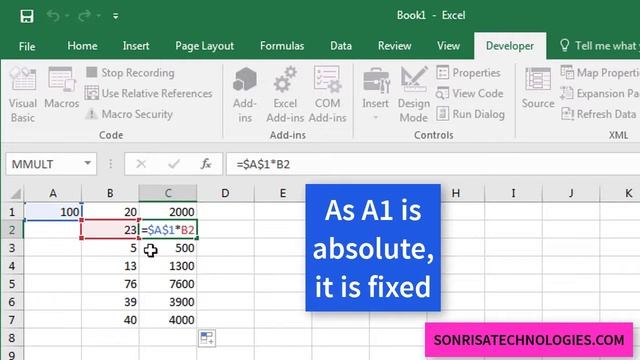Open Macro Security settings

pyautogui.click(x=130, y=114)
